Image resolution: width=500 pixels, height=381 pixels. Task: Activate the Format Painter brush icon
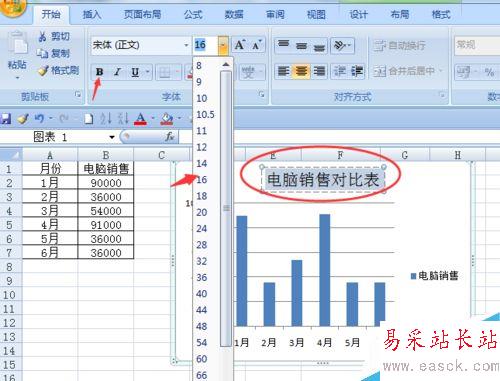43,70
